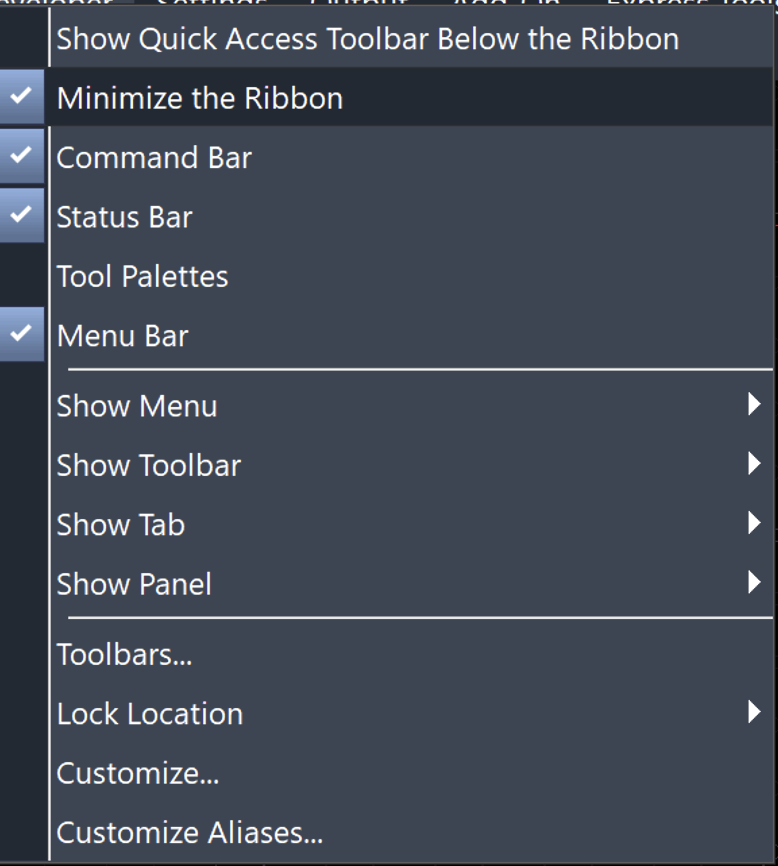The height and width of the screenshot is (866, 778).
Task: Choose the Tool Palettes menu entry
Action: [x=142, y=277]
